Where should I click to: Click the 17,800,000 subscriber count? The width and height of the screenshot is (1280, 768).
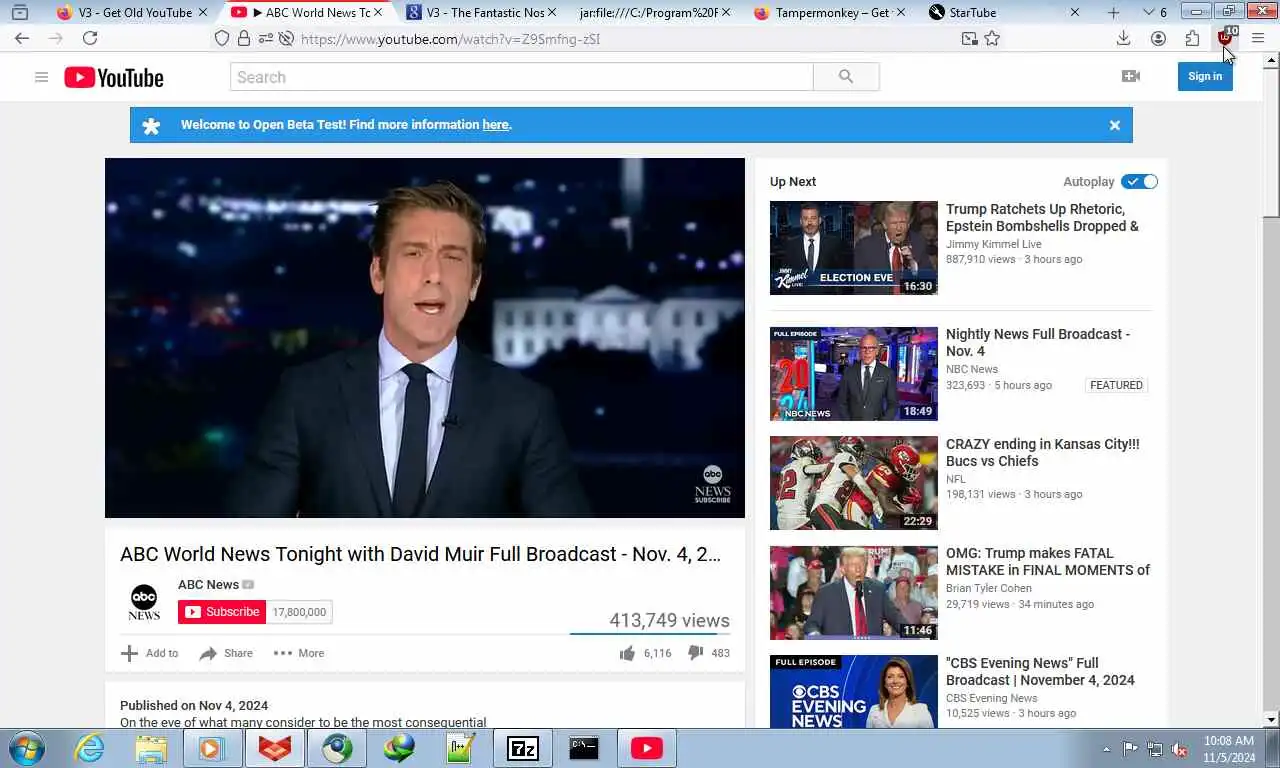pos(299,612)
